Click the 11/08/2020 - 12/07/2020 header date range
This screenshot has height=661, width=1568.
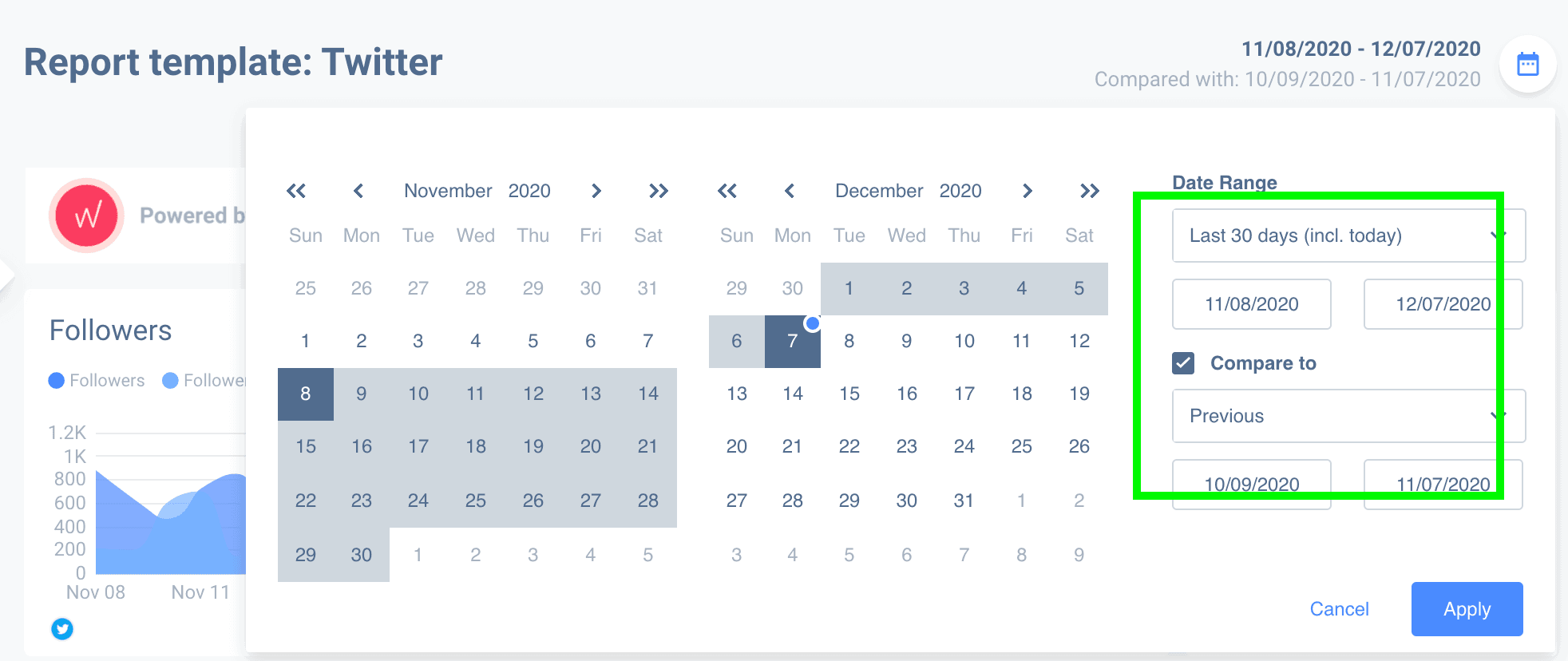(x=1361, y=49)
